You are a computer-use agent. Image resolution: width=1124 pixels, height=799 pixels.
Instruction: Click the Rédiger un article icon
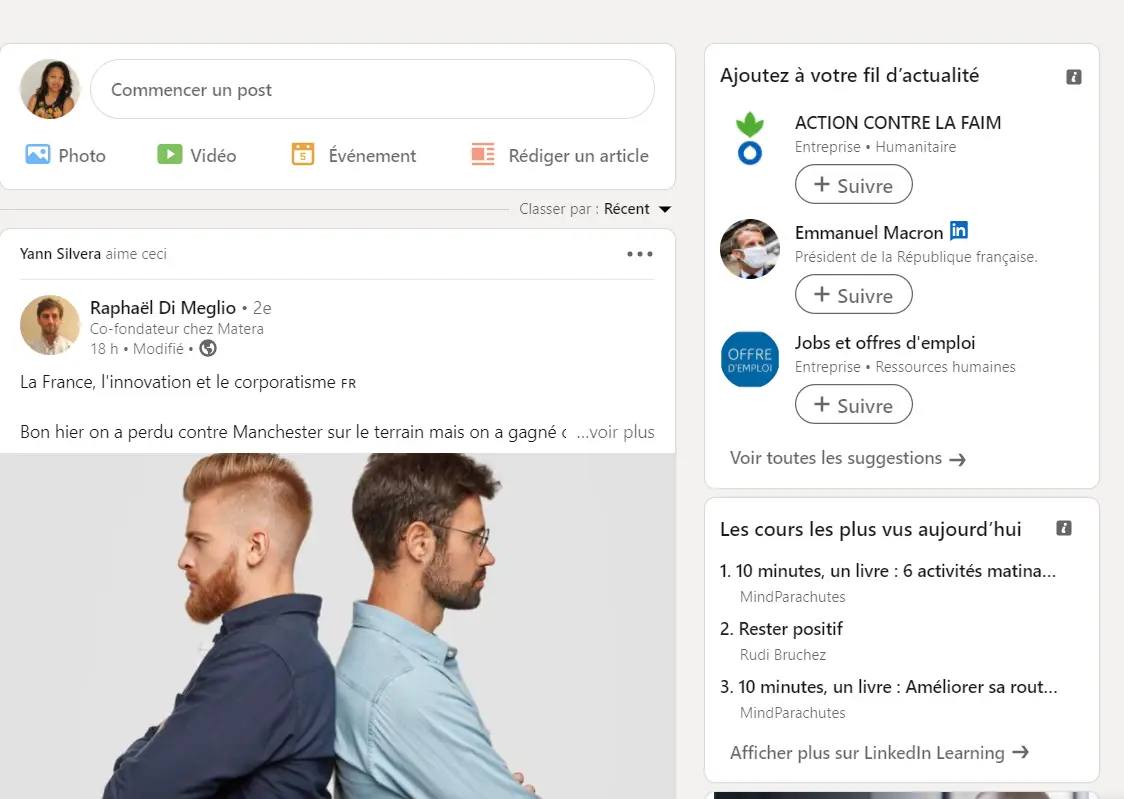[x=482, y=154]
